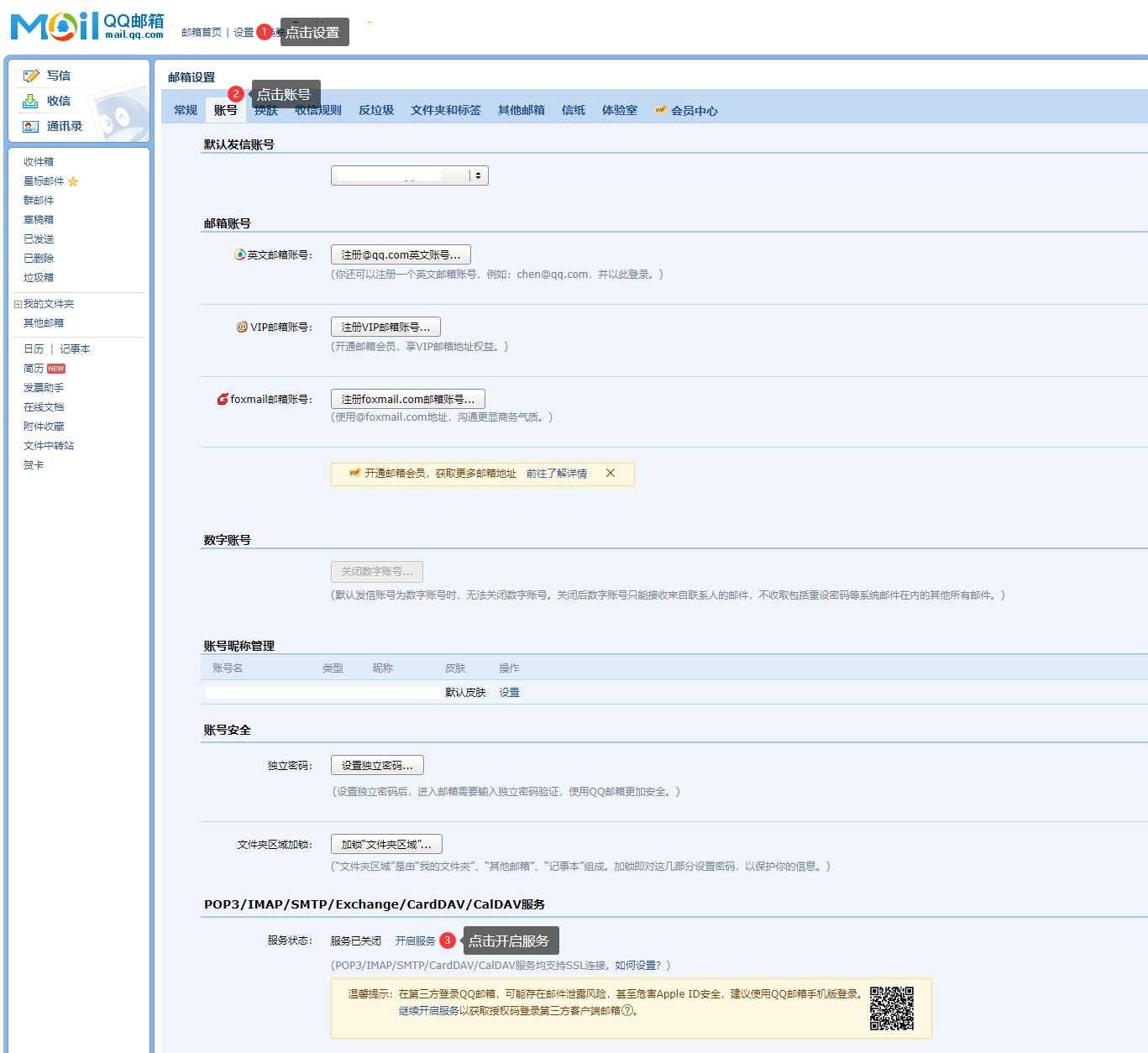Click the inbox download icon beside 收信
Viewport: 1148px width, 1053px height.
(x=31, y=101)
